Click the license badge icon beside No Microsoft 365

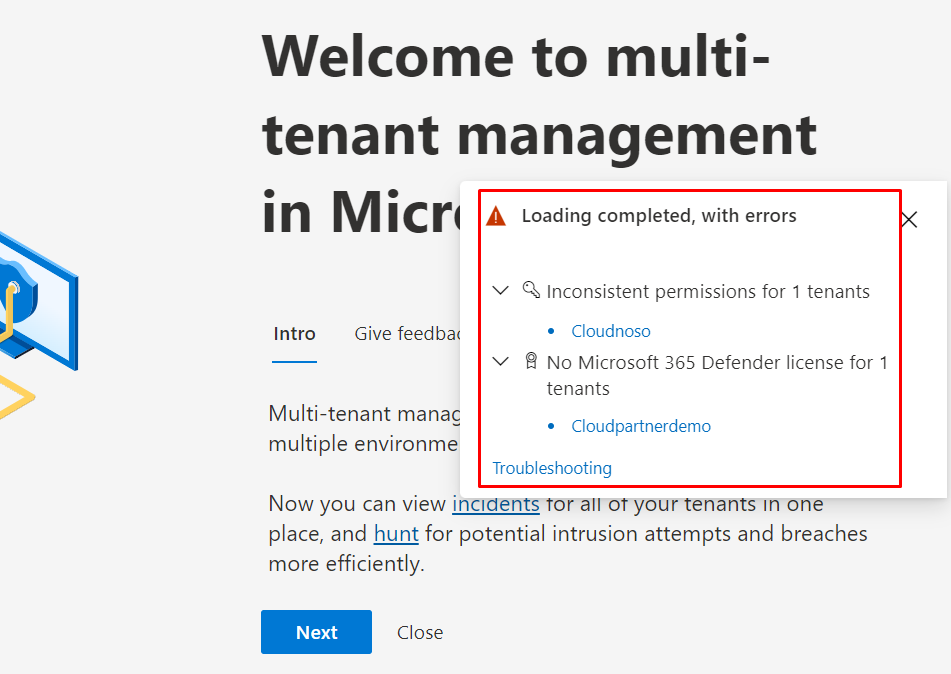click(x=531, y=362)
